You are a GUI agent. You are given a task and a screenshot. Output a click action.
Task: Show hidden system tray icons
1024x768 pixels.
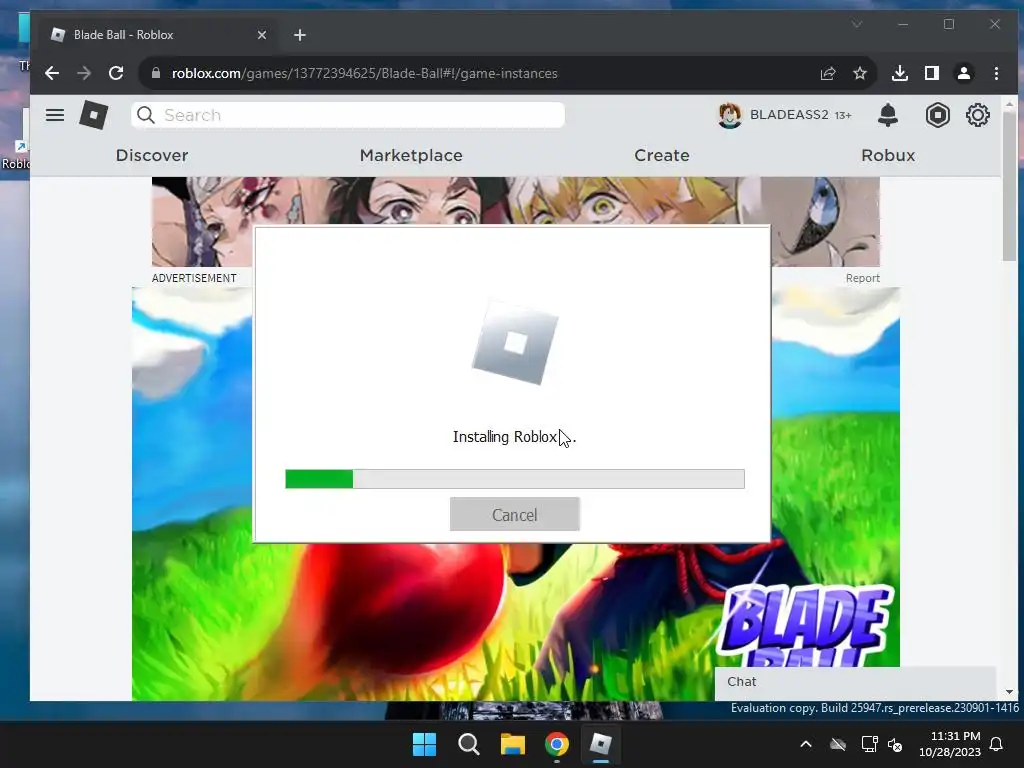click(806, 744)
